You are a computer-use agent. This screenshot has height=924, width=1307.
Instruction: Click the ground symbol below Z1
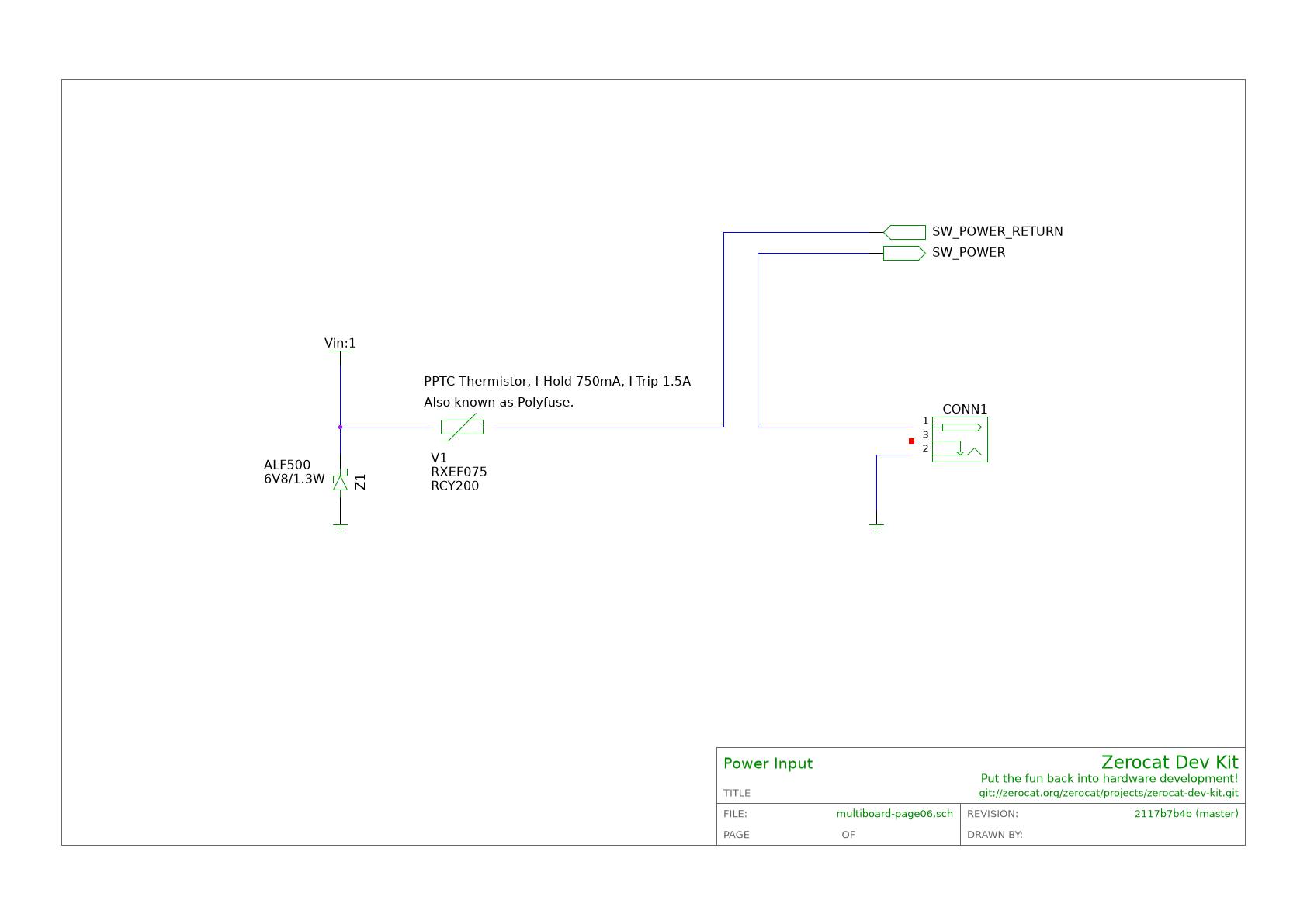coord(340,528)
